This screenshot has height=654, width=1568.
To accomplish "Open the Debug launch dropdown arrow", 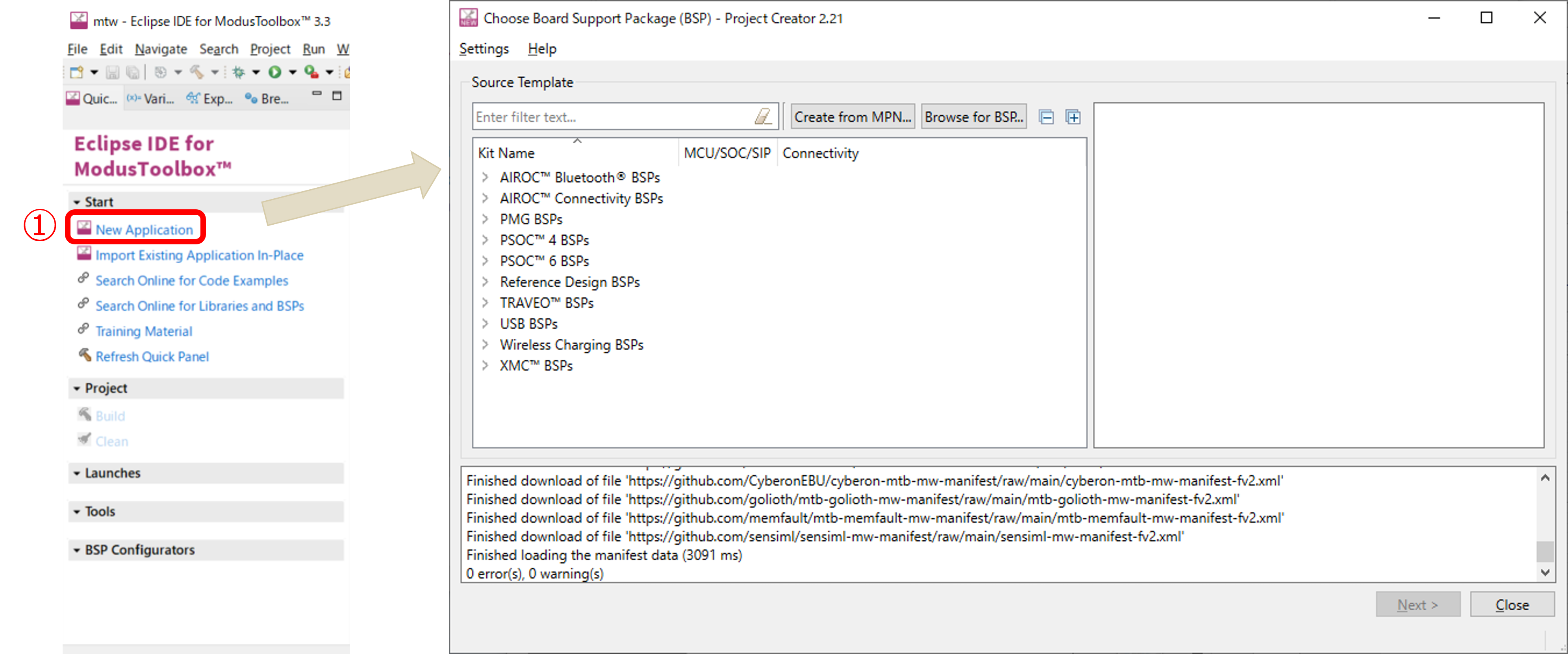I will point(256,72).
